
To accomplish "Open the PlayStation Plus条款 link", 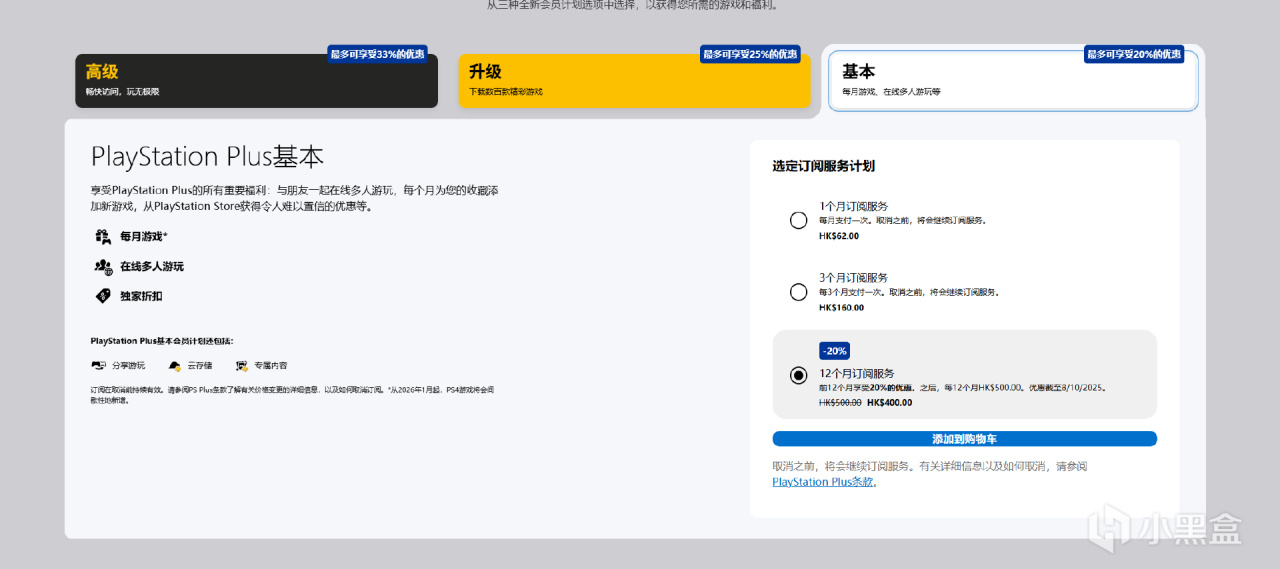I will [824, 482].
